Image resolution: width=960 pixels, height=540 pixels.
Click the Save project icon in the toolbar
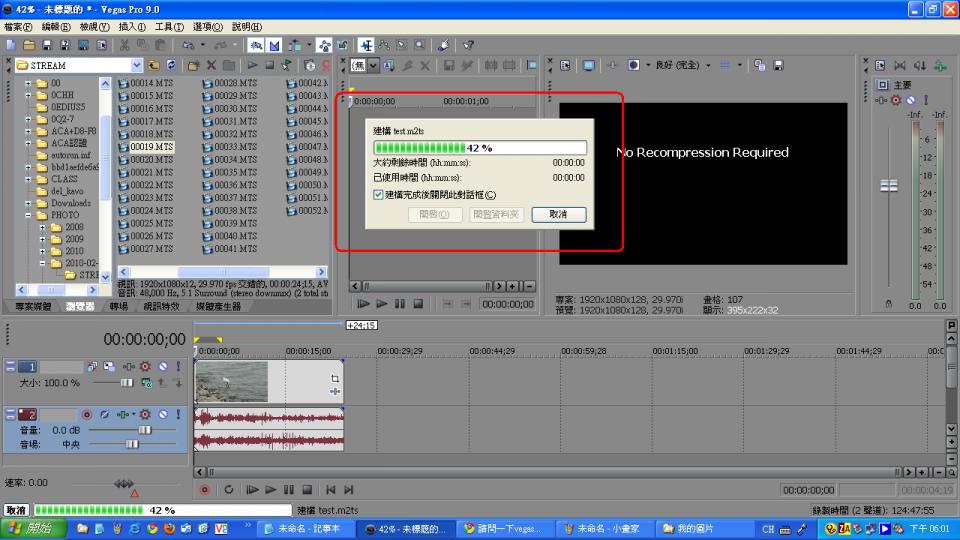(48, 45)
